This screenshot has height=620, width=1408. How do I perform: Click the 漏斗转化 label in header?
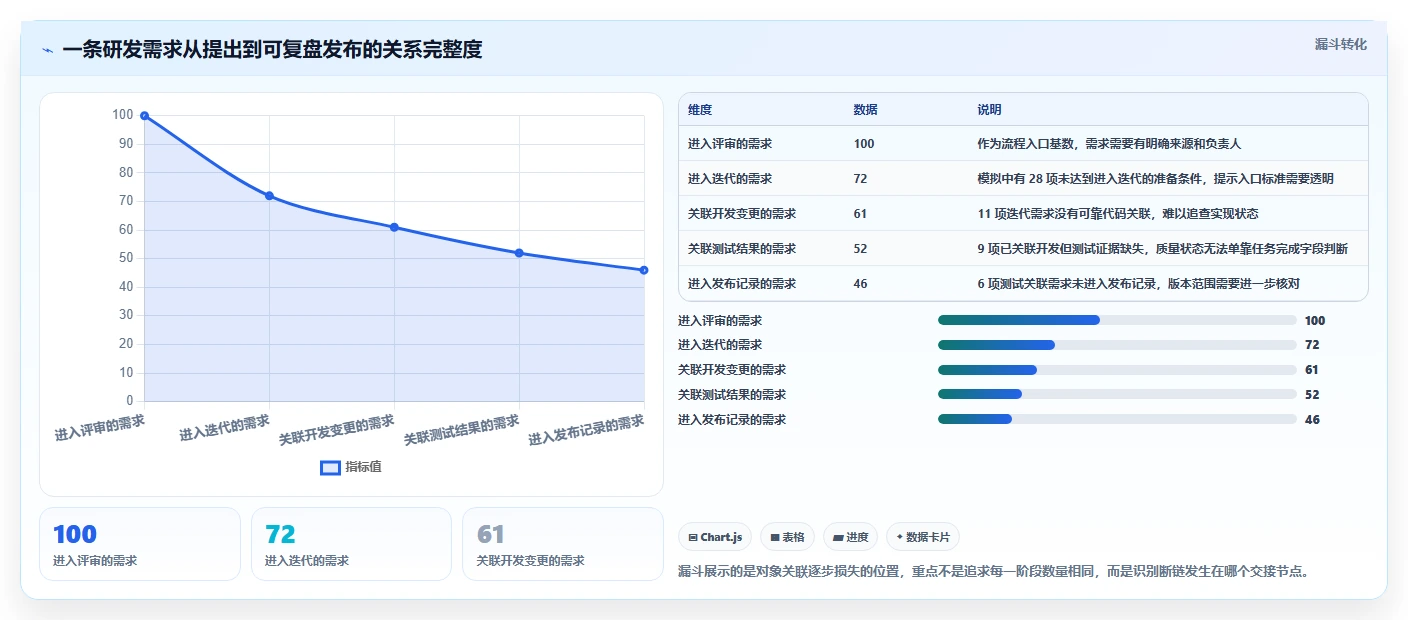tap(1340, 44)
